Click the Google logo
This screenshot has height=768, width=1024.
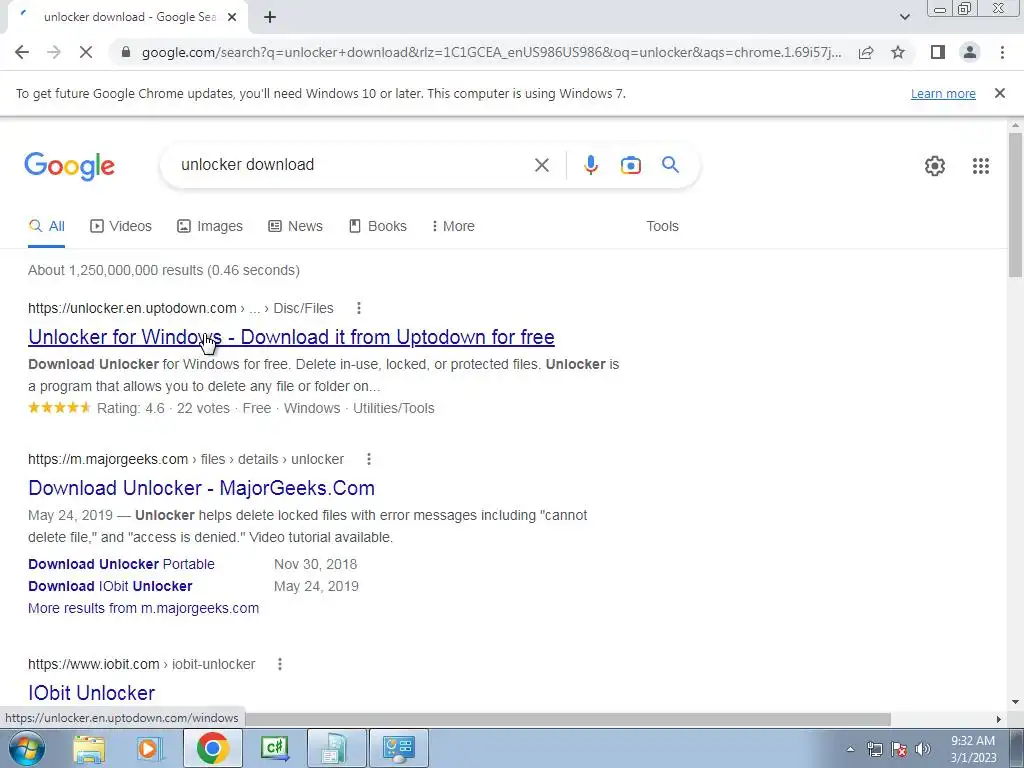point(69,166)
